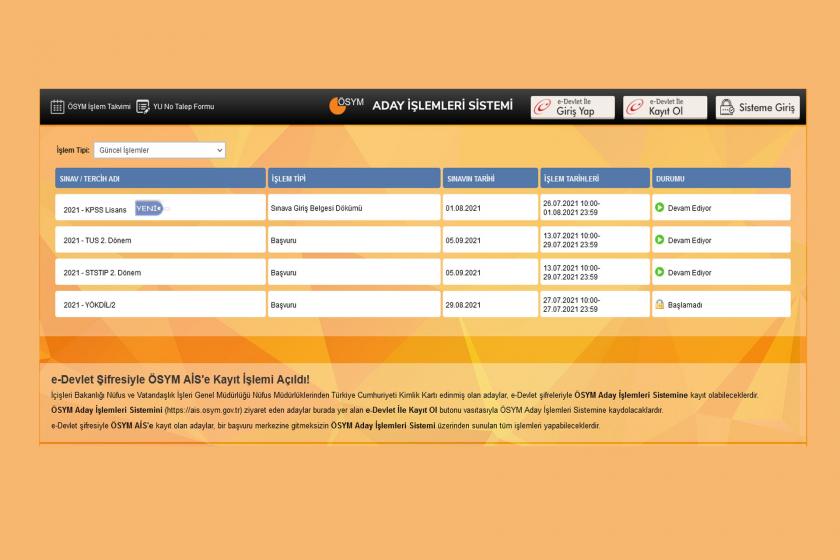
Task: Click STSTIP 2. Dönem transaction dates cell
Action: pyautogui.click(x=595, y=272)
